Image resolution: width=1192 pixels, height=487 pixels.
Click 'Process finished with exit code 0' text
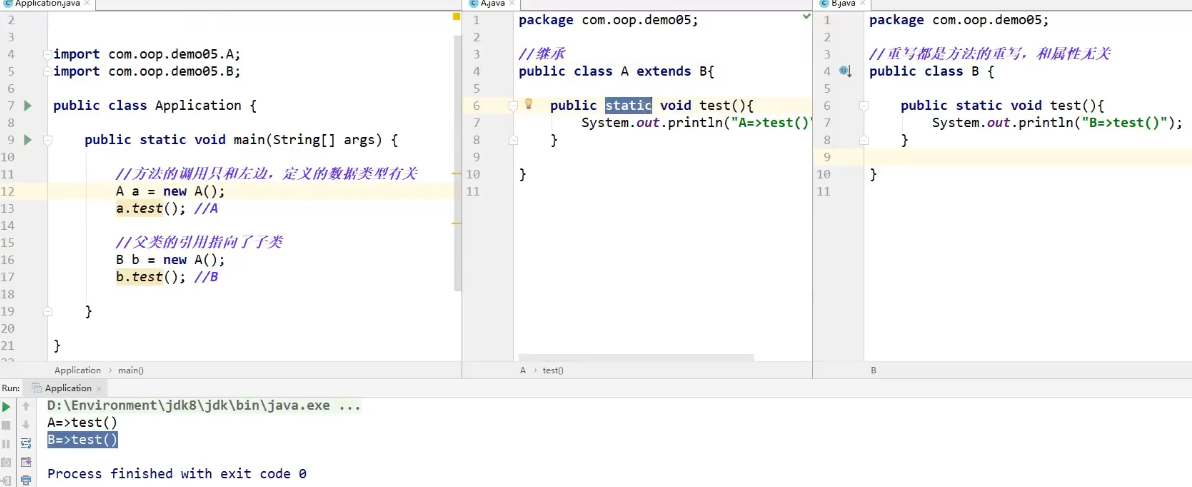[177, 473]
